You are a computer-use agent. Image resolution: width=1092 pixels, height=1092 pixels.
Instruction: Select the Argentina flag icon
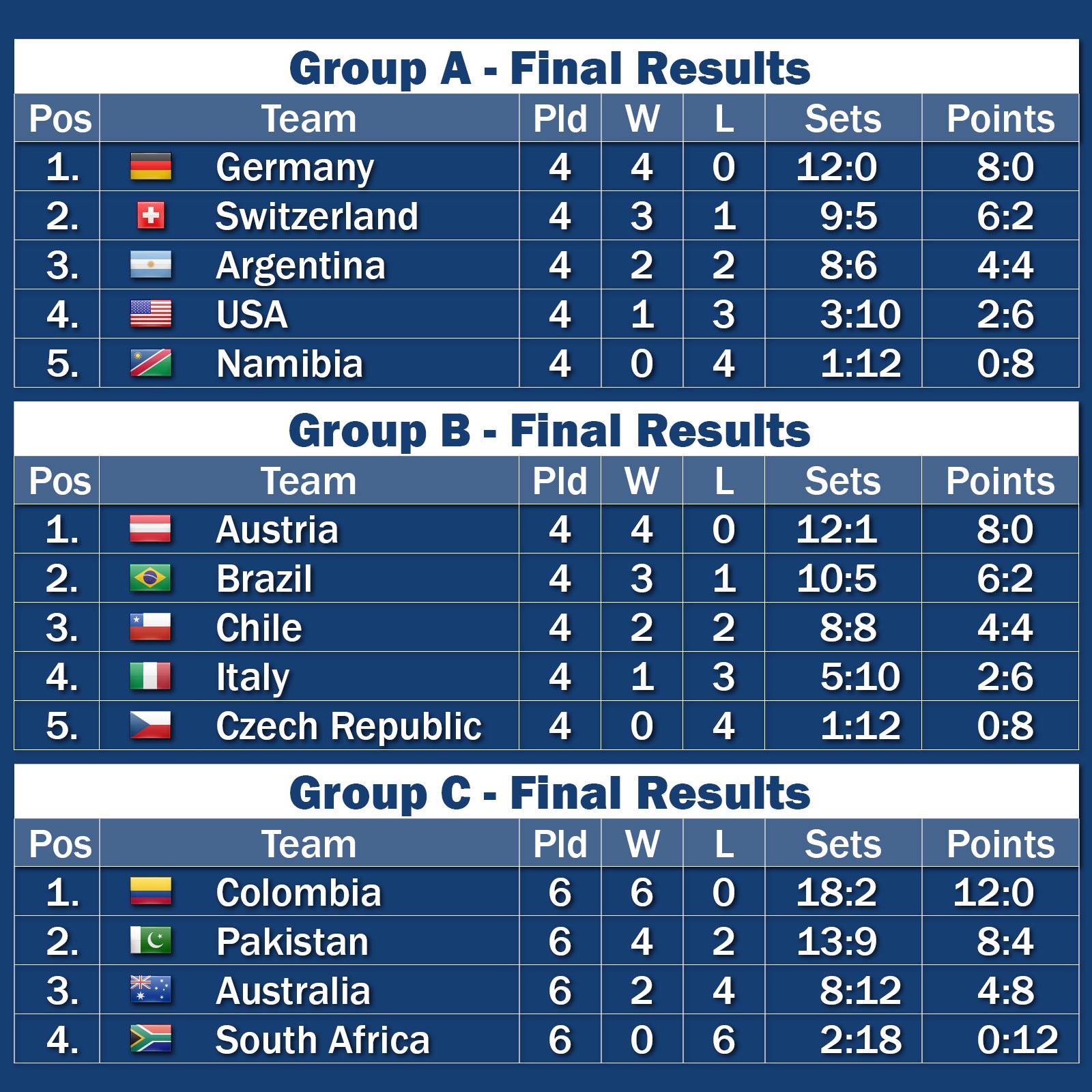coord(151,265)
